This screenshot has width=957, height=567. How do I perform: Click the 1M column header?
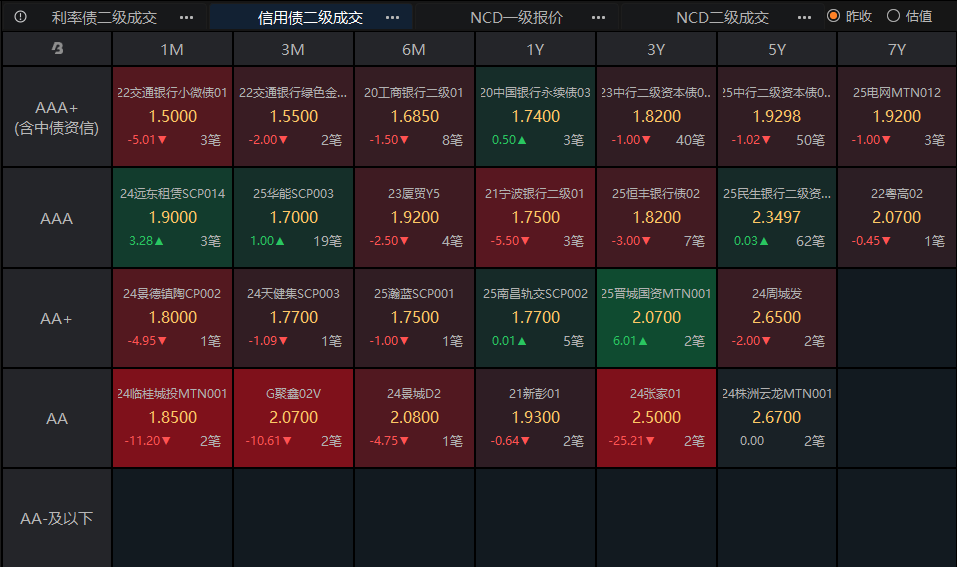click(172, 49)
